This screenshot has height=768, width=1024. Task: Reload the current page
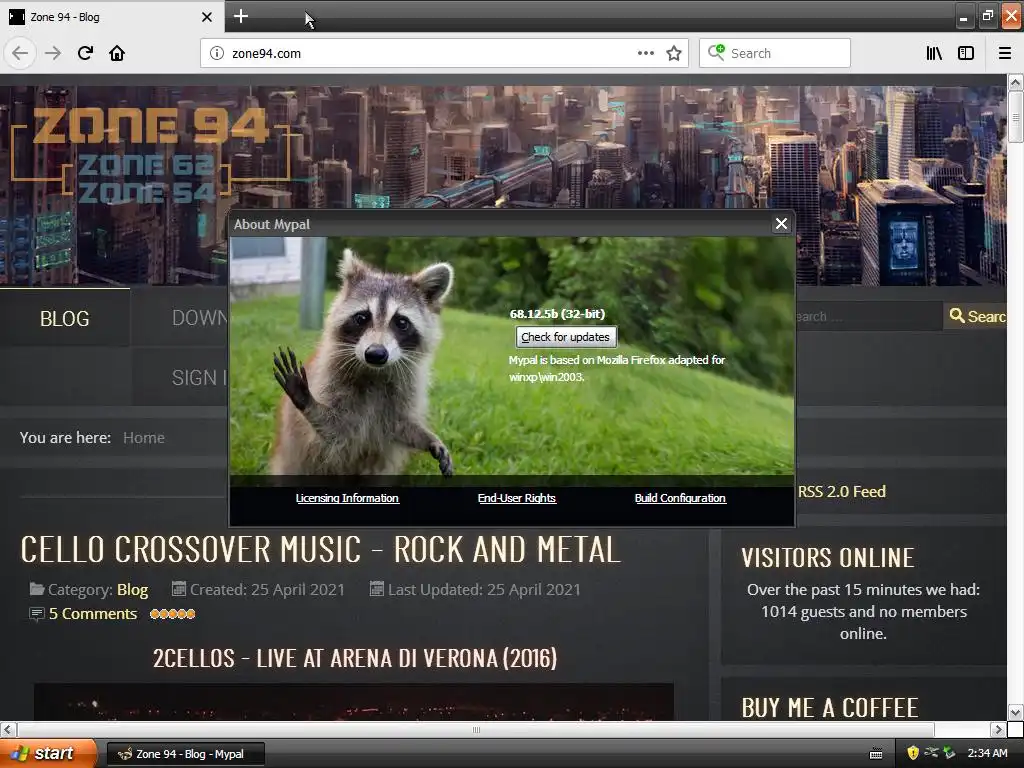(x=85, y=53)
